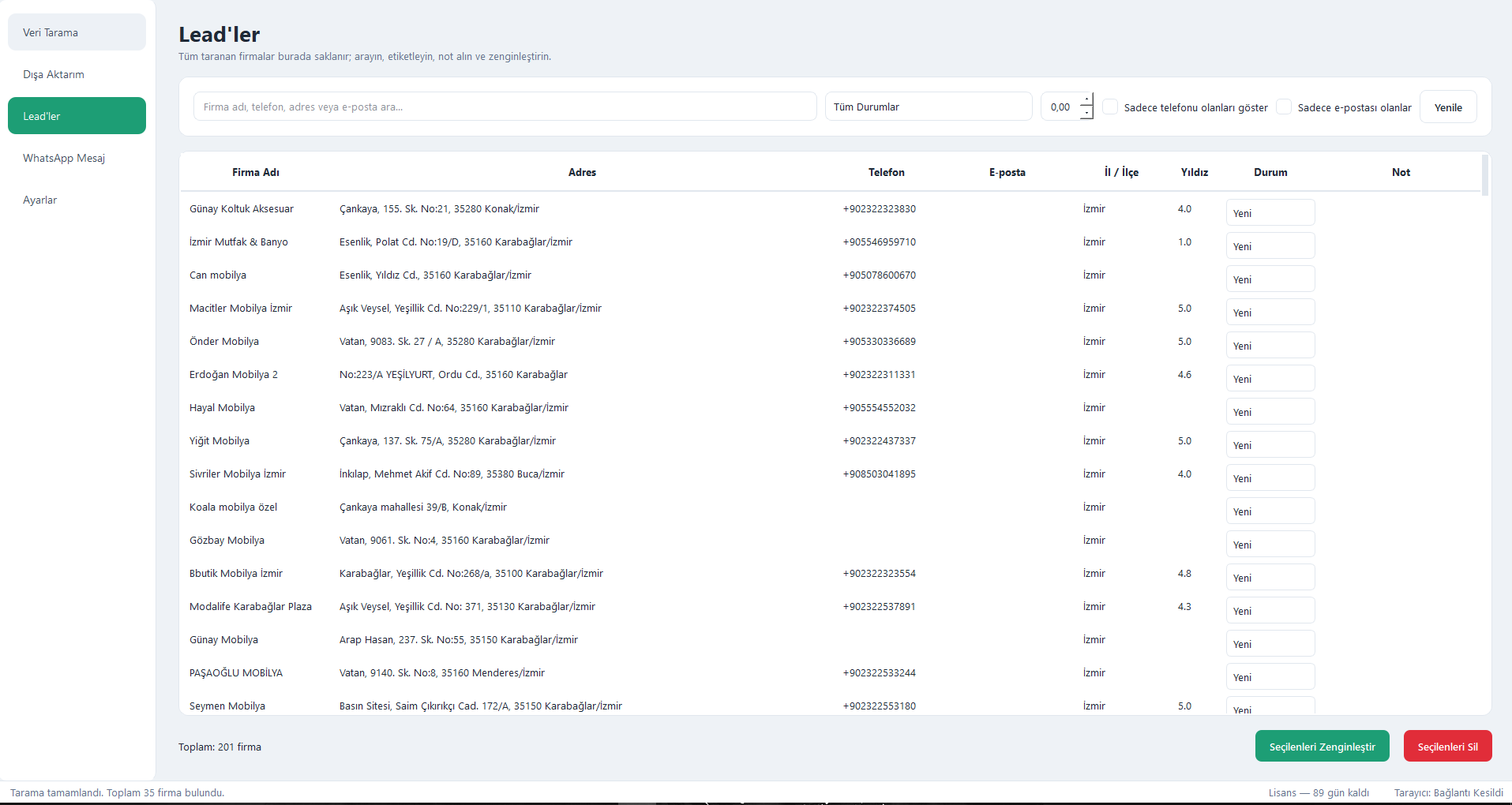Check the 'Sadece e-postası olanlar' box
The image size is (1512, 805).
tap(1284, 107)
